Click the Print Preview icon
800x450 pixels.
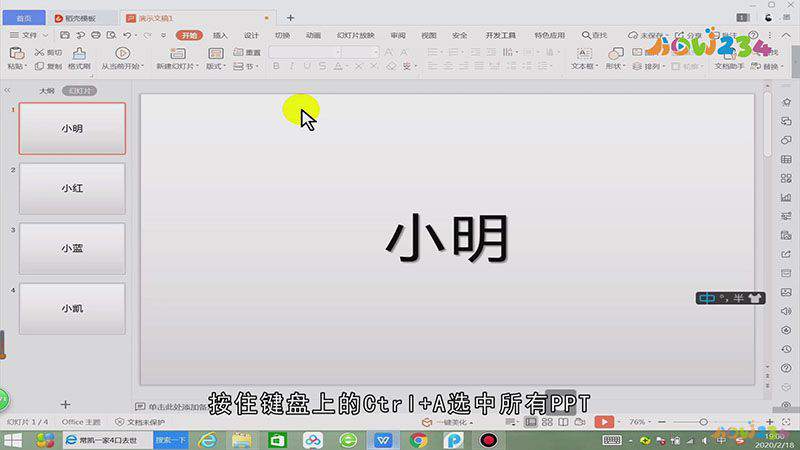coord(111,35)
